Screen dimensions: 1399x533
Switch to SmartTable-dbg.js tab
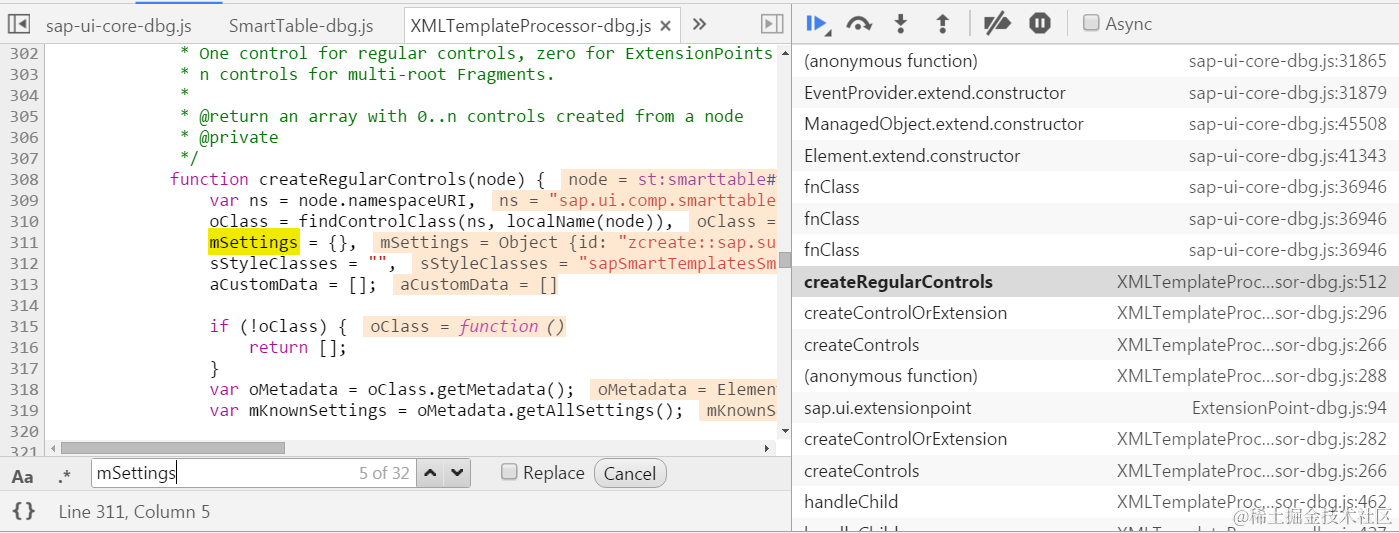301,25
